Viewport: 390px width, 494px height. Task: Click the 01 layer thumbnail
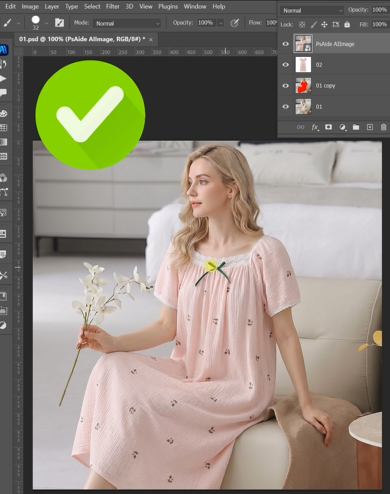303,107
